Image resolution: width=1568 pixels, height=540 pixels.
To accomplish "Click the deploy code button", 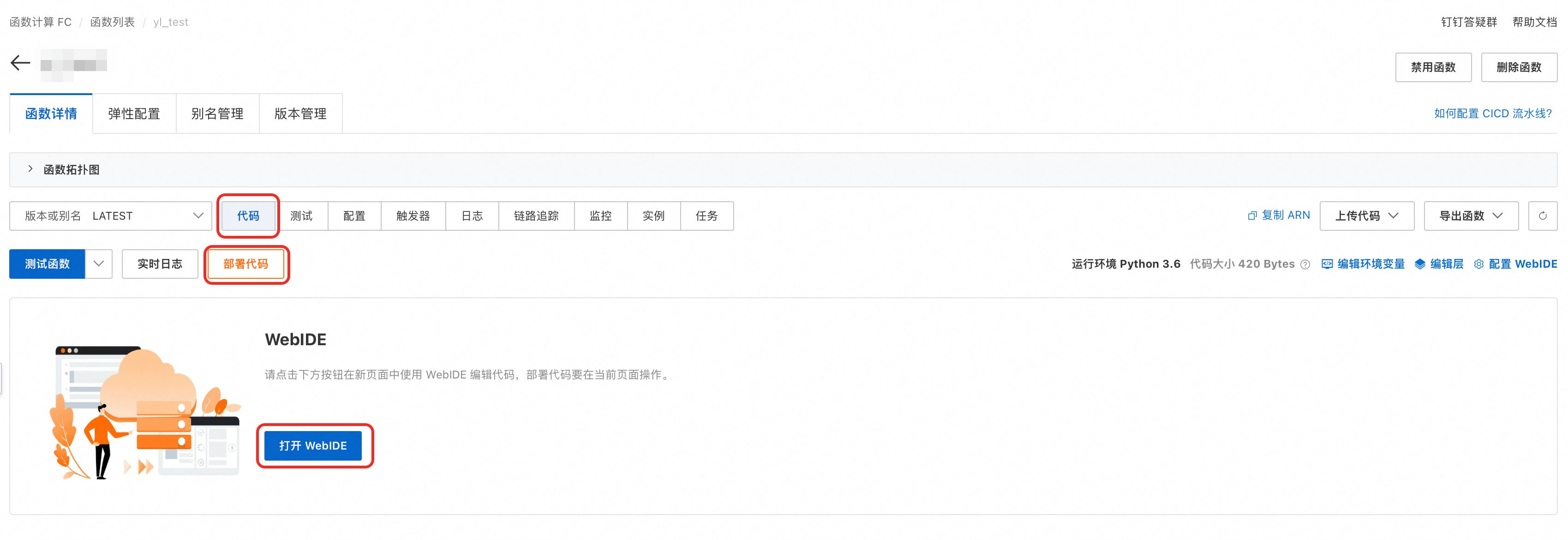I will pyautogui.click(x=245, y=264).
